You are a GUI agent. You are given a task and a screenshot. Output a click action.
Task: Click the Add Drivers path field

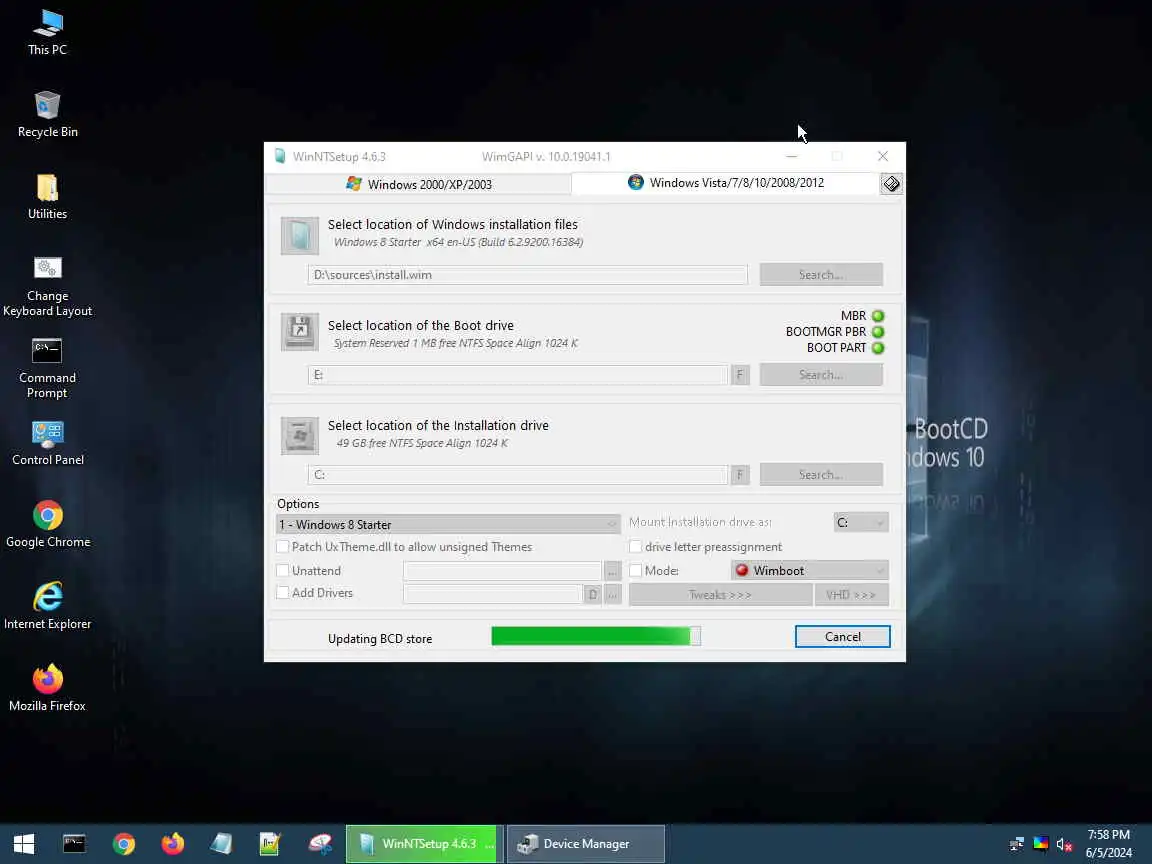[x=492, y=594]
